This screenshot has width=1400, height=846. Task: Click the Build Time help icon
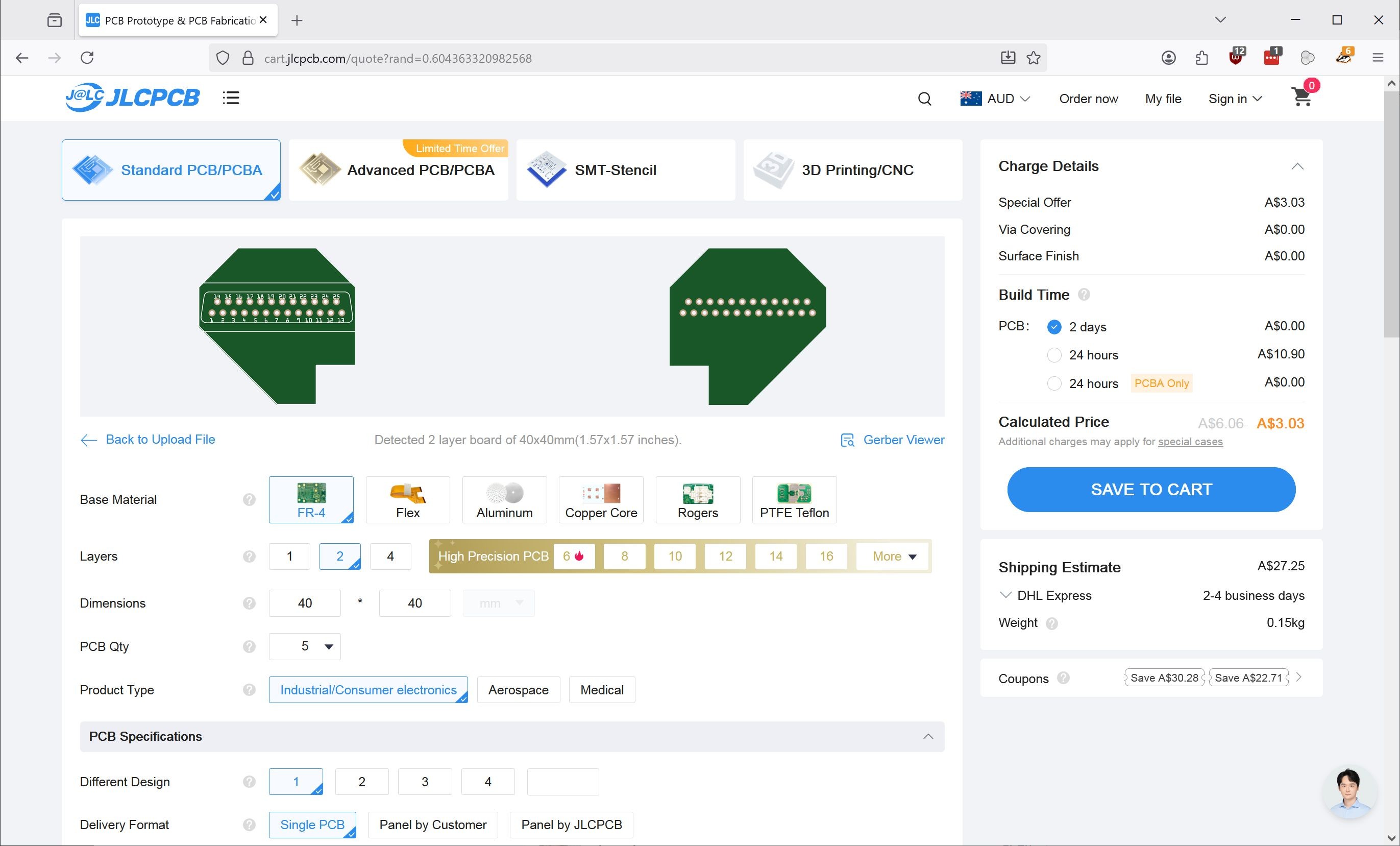[1084, 295]
